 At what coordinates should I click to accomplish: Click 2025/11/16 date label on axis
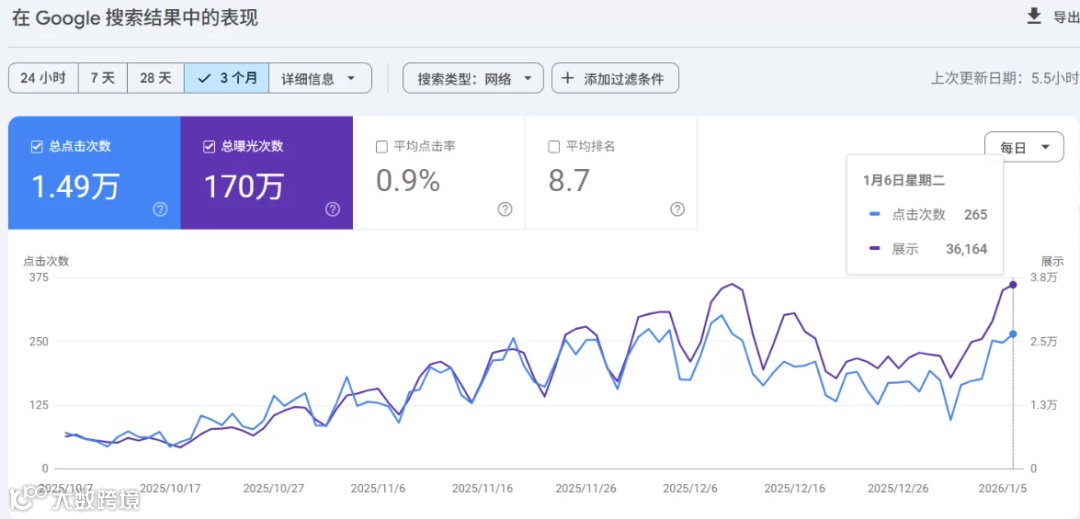click(x=483, y=488)
